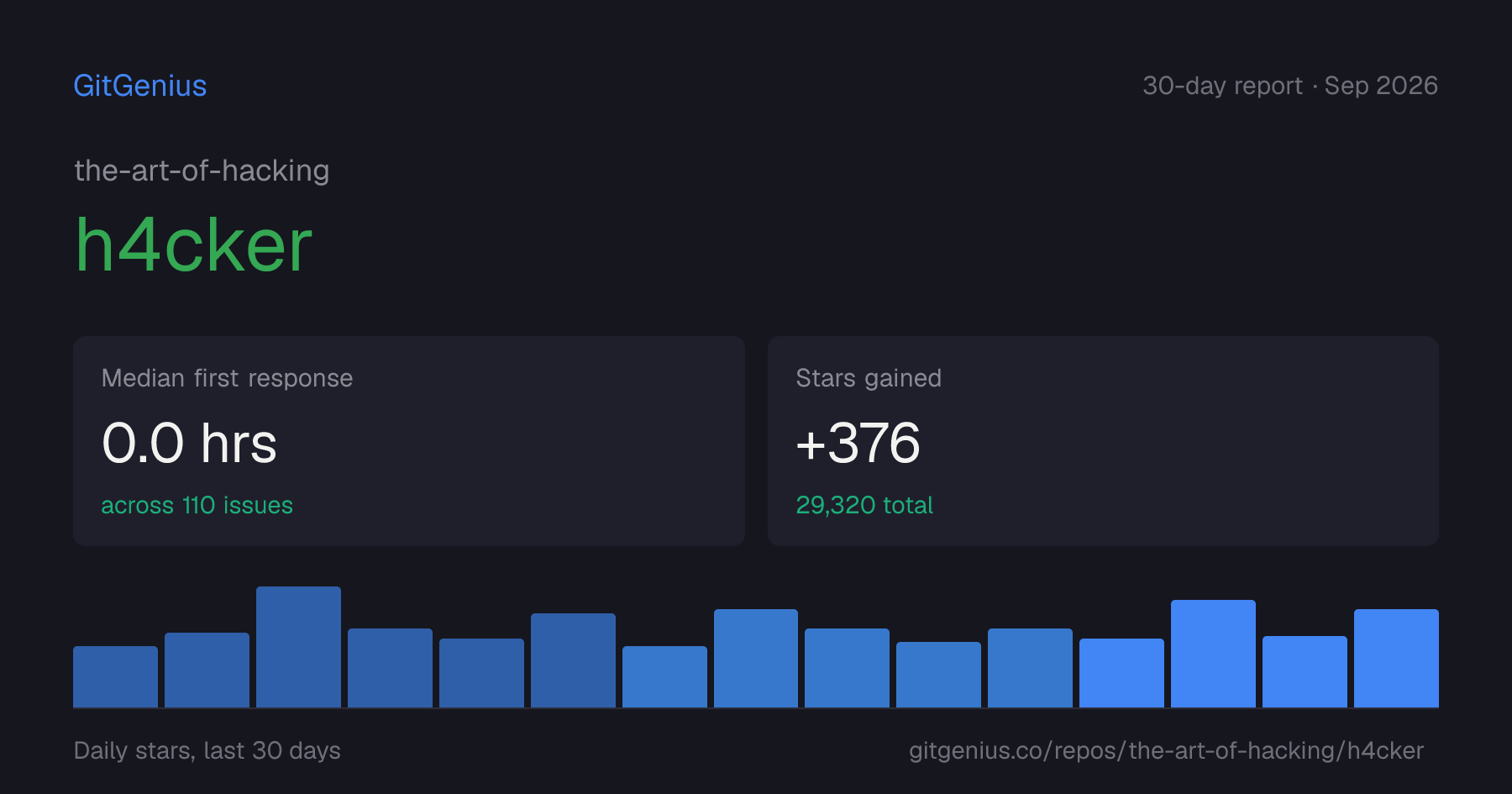Open the gitgenius.co repos URL link
Viewport: 1512px width, 794px height.
coord(1166,750)
